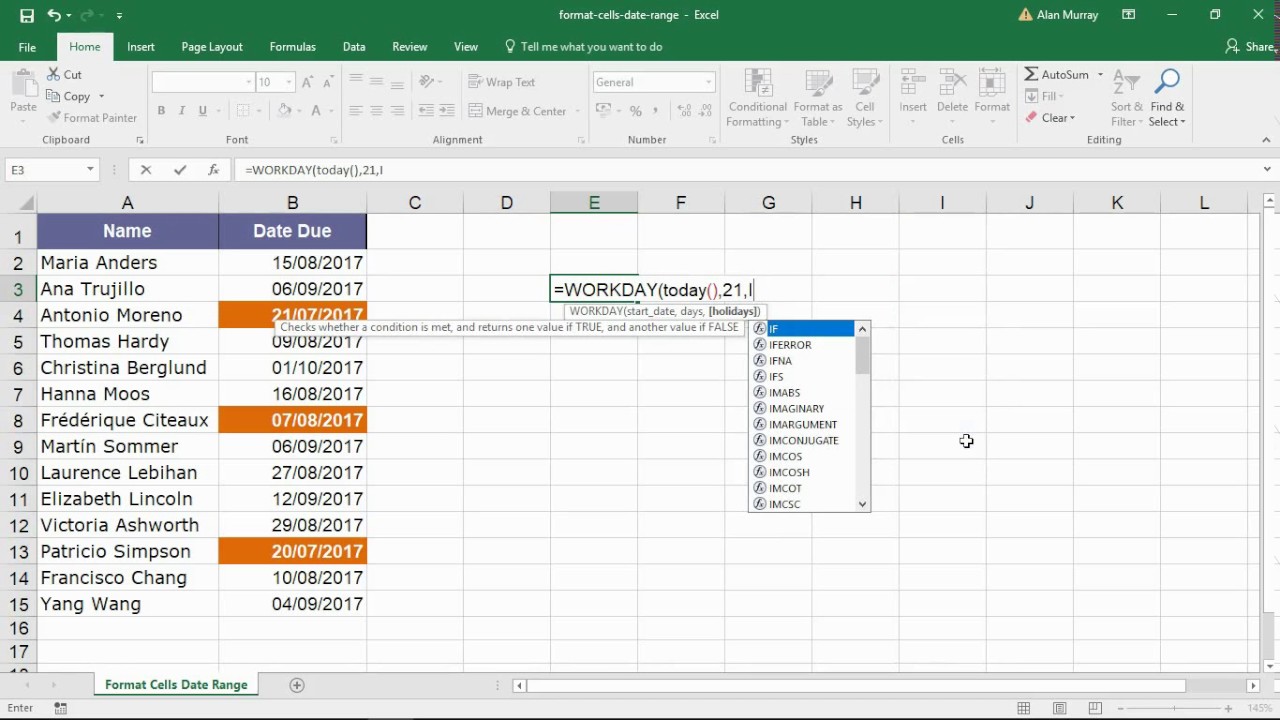Undo the last action
This screenshot has height=720, width=1280.
(54, 15)
